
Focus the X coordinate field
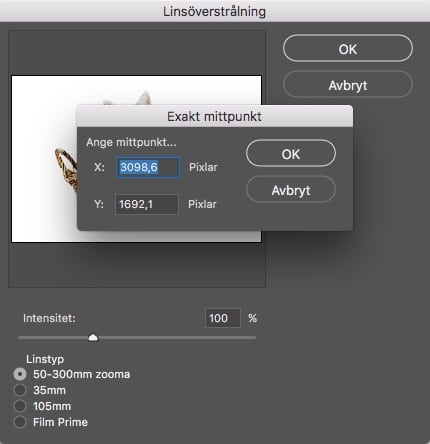[148, 167]
